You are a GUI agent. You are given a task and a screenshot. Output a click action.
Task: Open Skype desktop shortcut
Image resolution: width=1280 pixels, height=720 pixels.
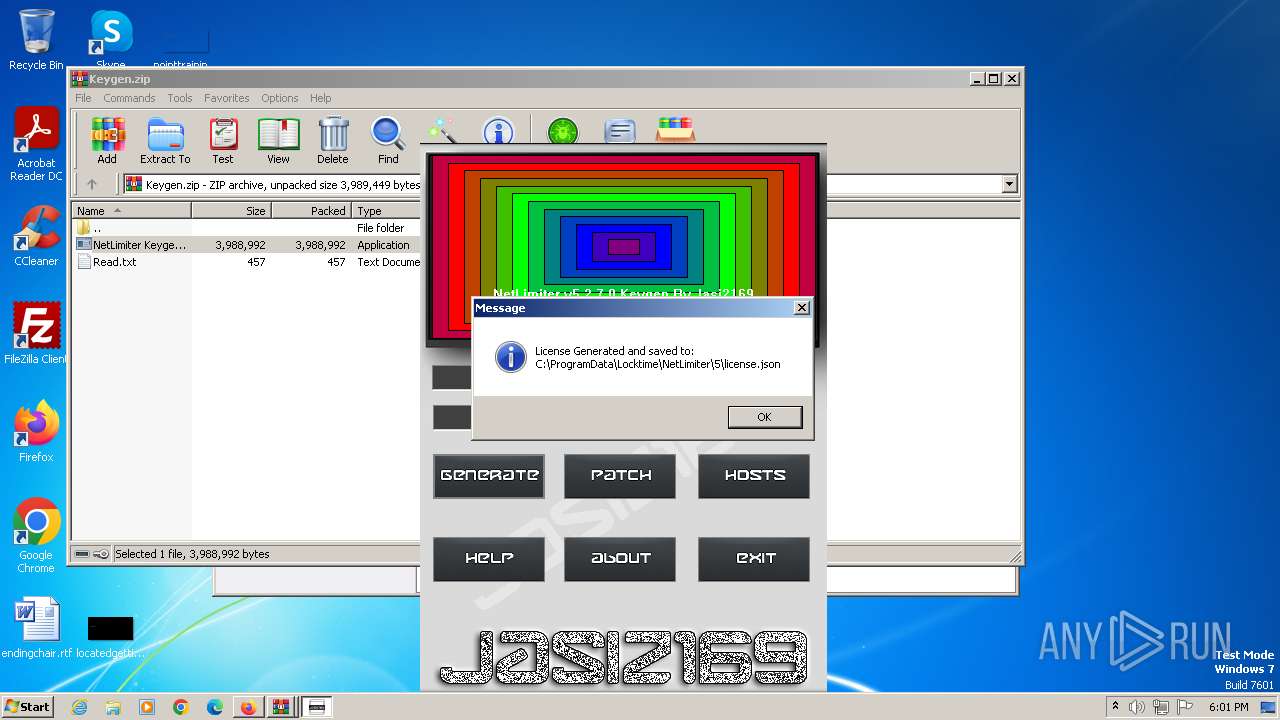point(110,40)
